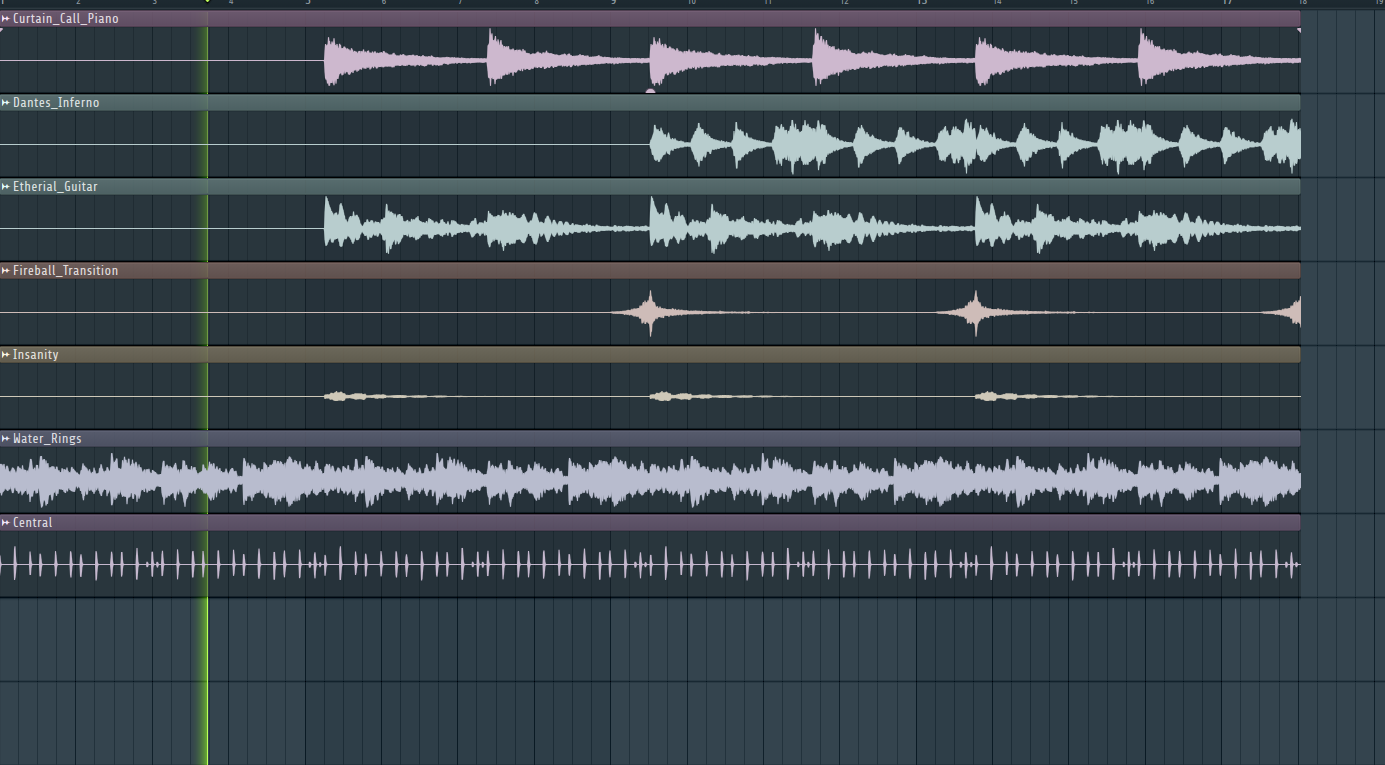Select the Central clip name
This screenshot has width=1385, height=765.
[33, 523]
